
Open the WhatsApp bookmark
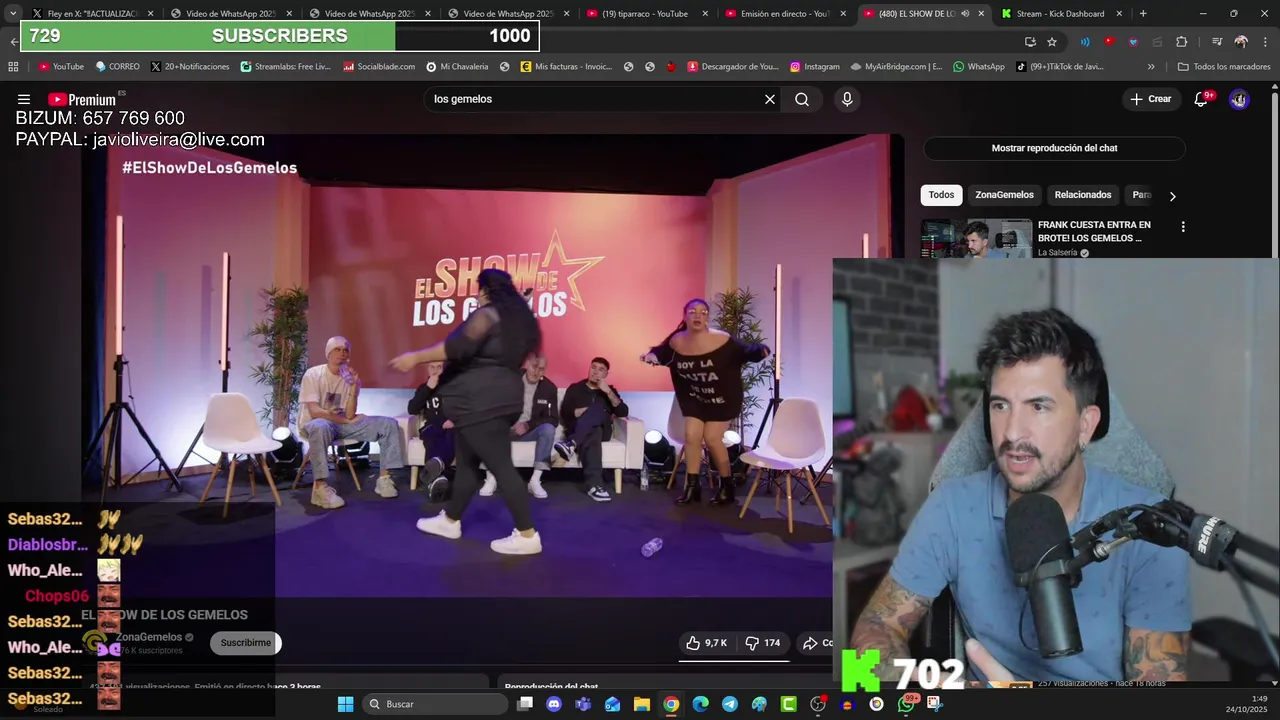(x=979, y=67)
